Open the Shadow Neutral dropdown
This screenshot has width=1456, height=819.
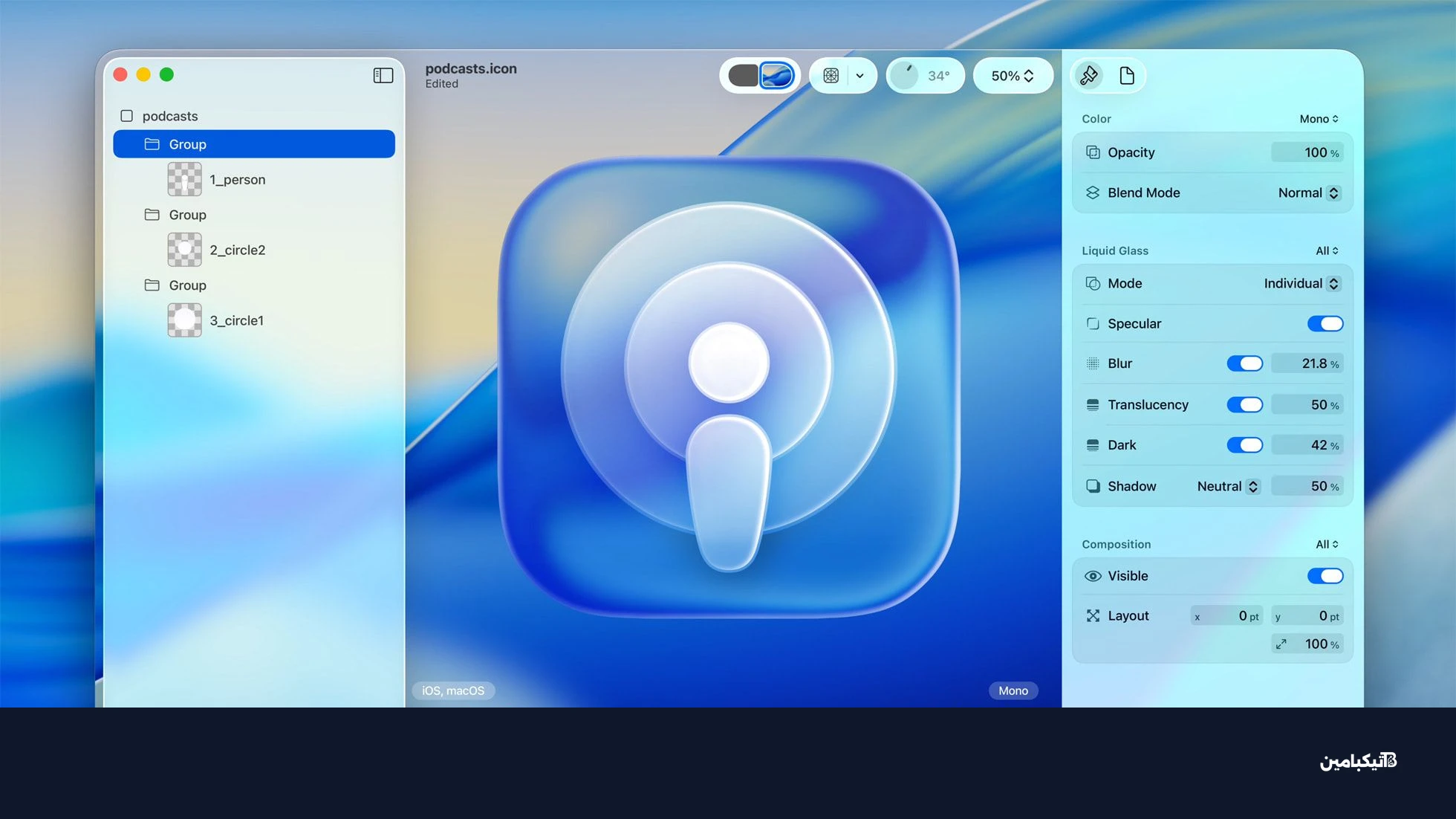pos(1228,486)
